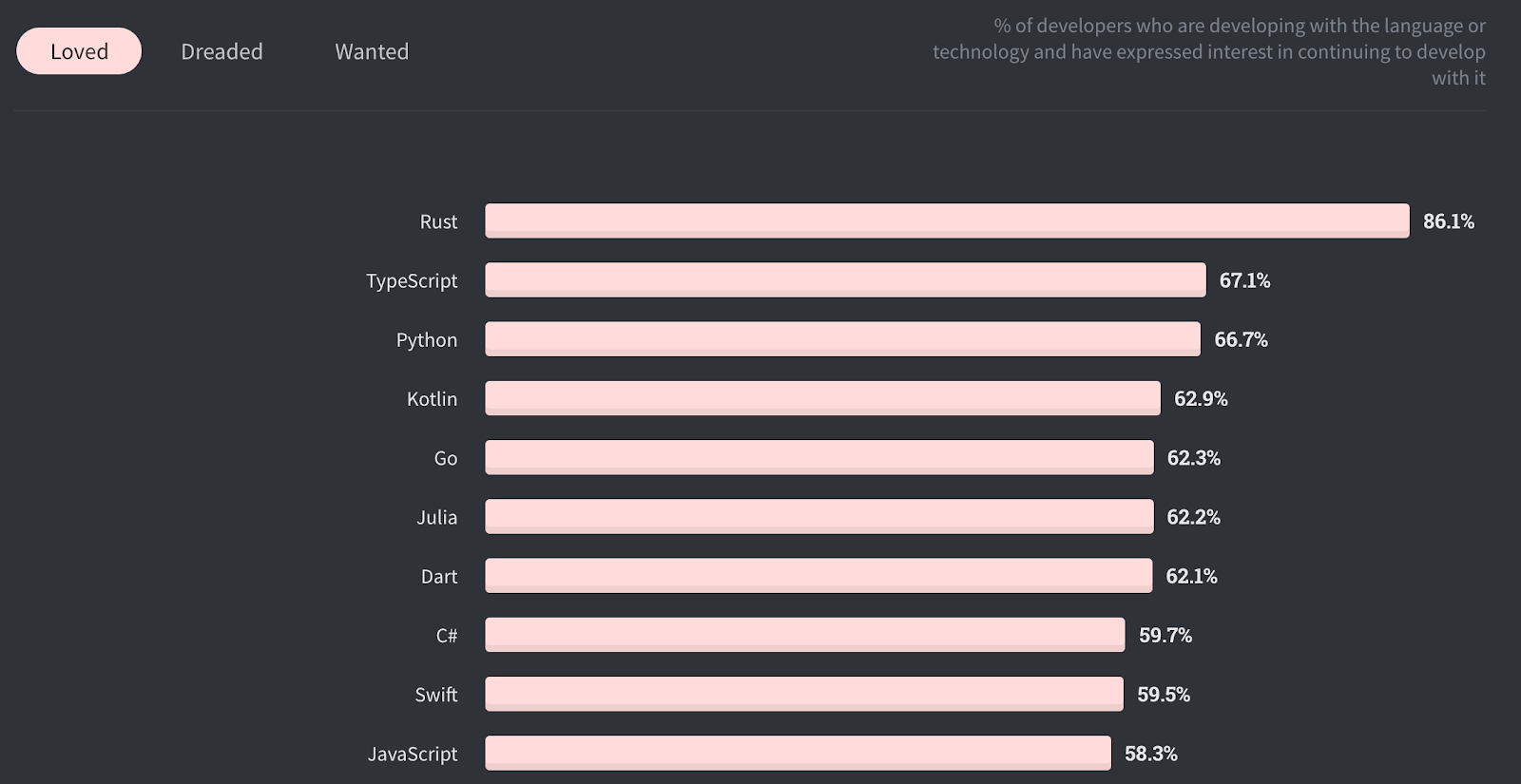Click the TypeScript language label

(x=412, y=281)
